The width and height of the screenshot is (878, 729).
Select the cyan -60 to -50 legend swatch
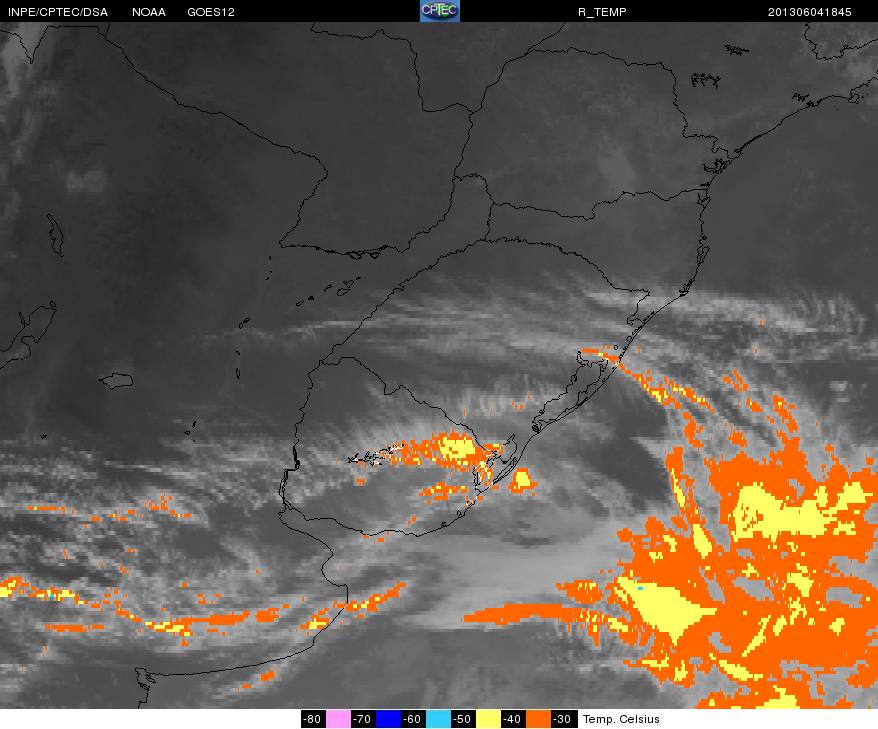438,719
